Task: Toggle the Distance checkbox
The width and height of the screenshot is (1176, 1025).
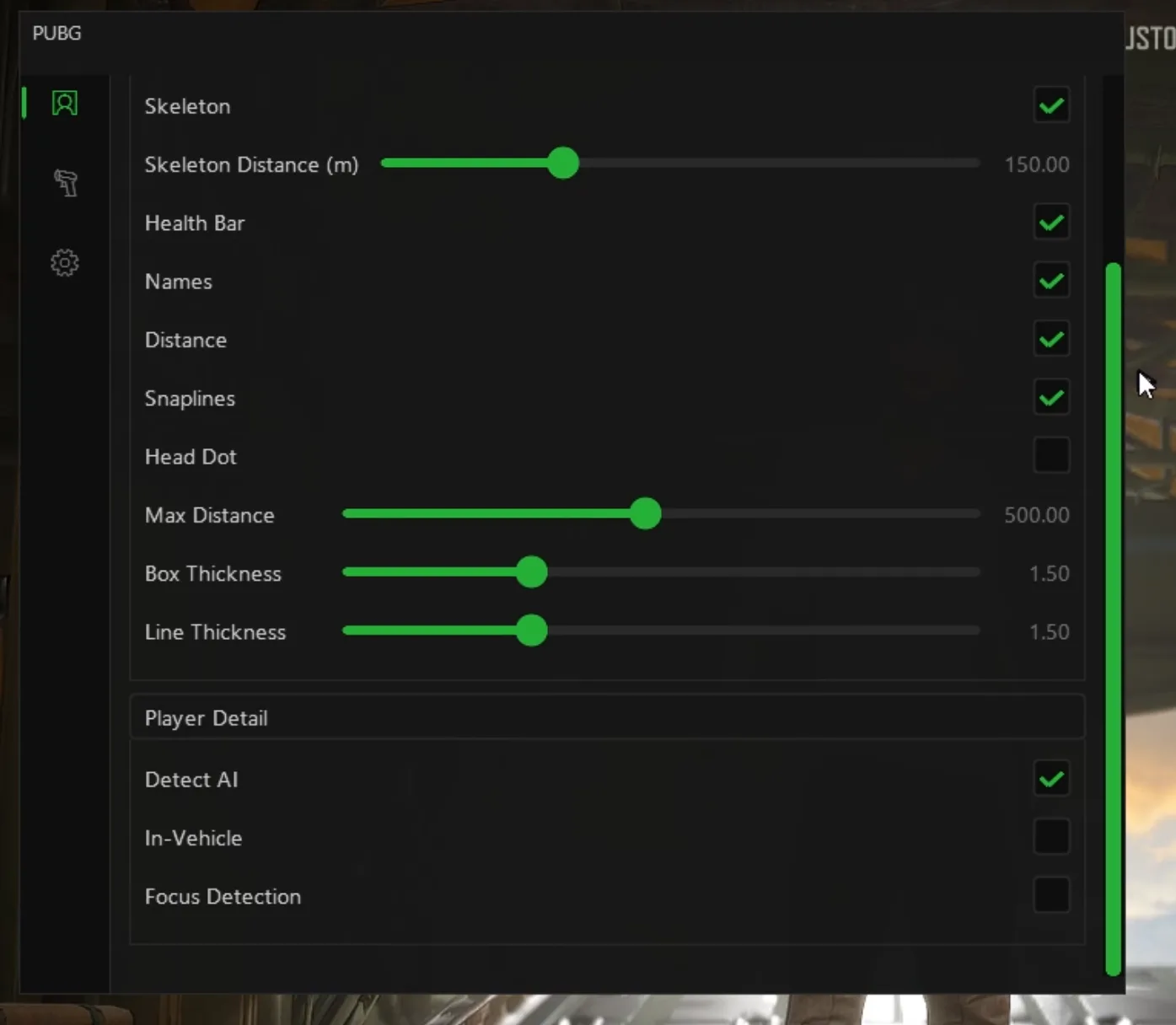Action: click(1051, 340)
